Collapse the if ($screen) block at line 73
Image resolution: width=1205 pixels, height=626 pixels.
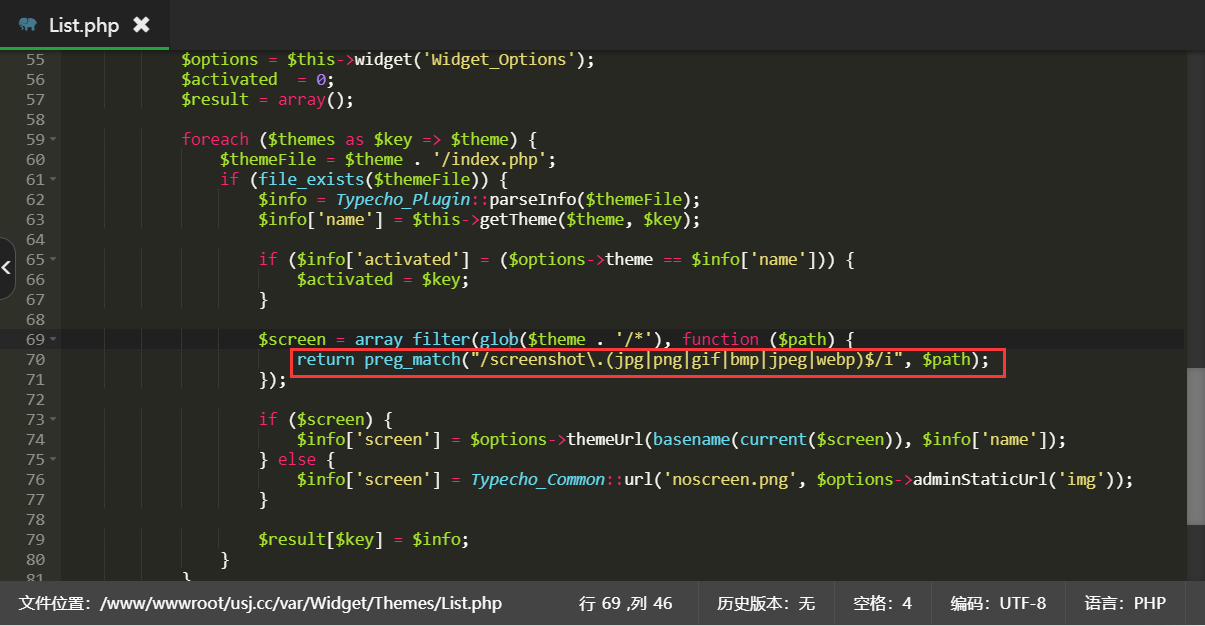pos(53,420)
